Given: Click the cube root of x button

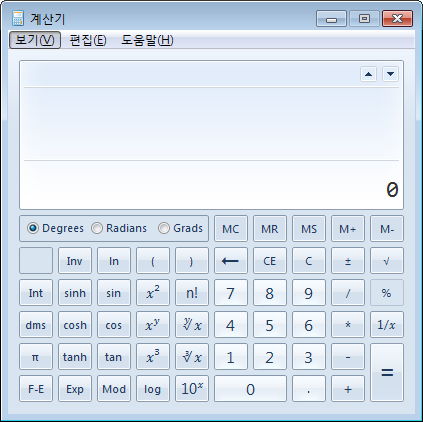Looking at the screenshot, I should [x=192, y=357].
